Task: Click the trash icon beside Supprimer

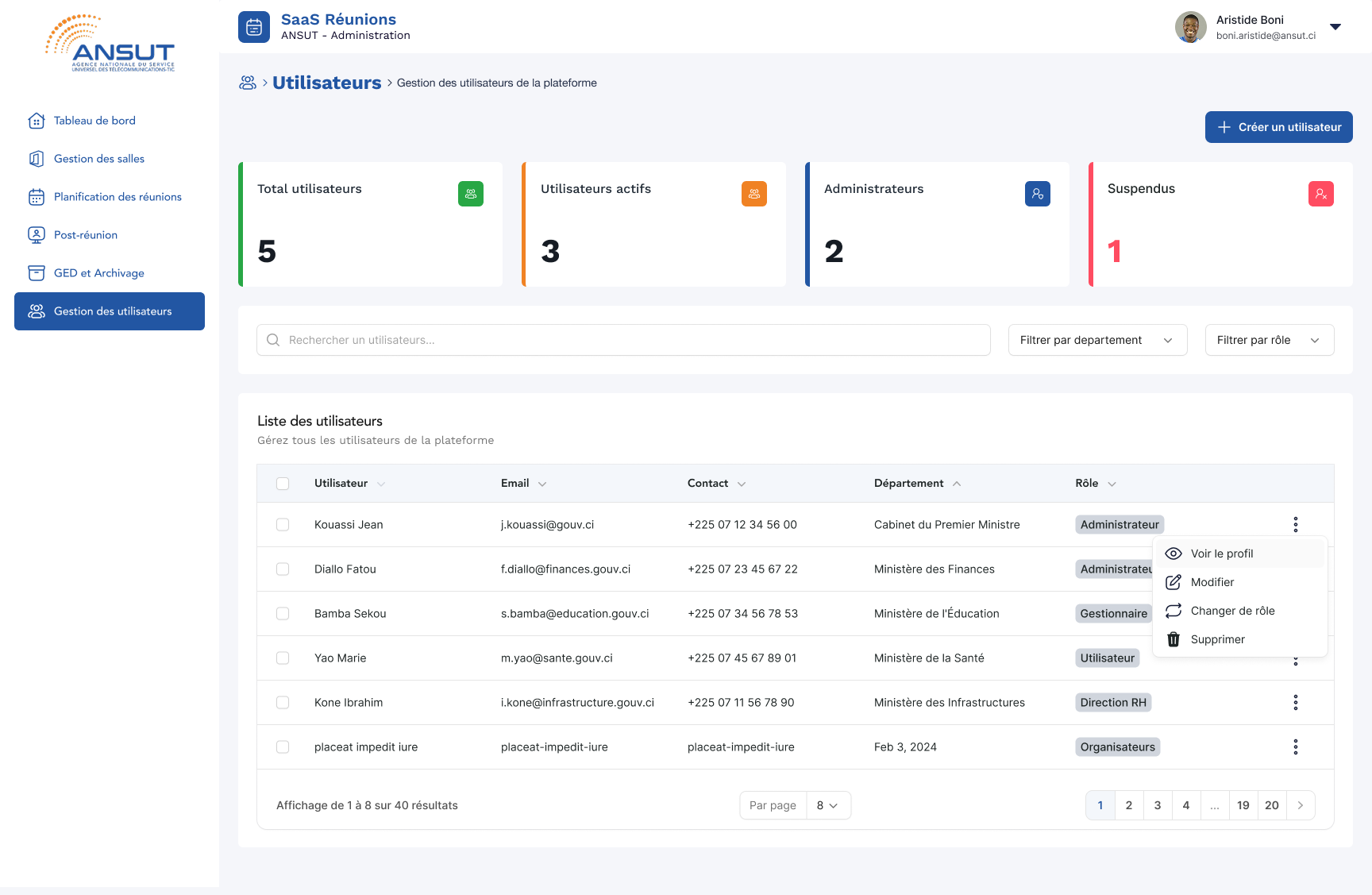Action: click(1174, 639)
